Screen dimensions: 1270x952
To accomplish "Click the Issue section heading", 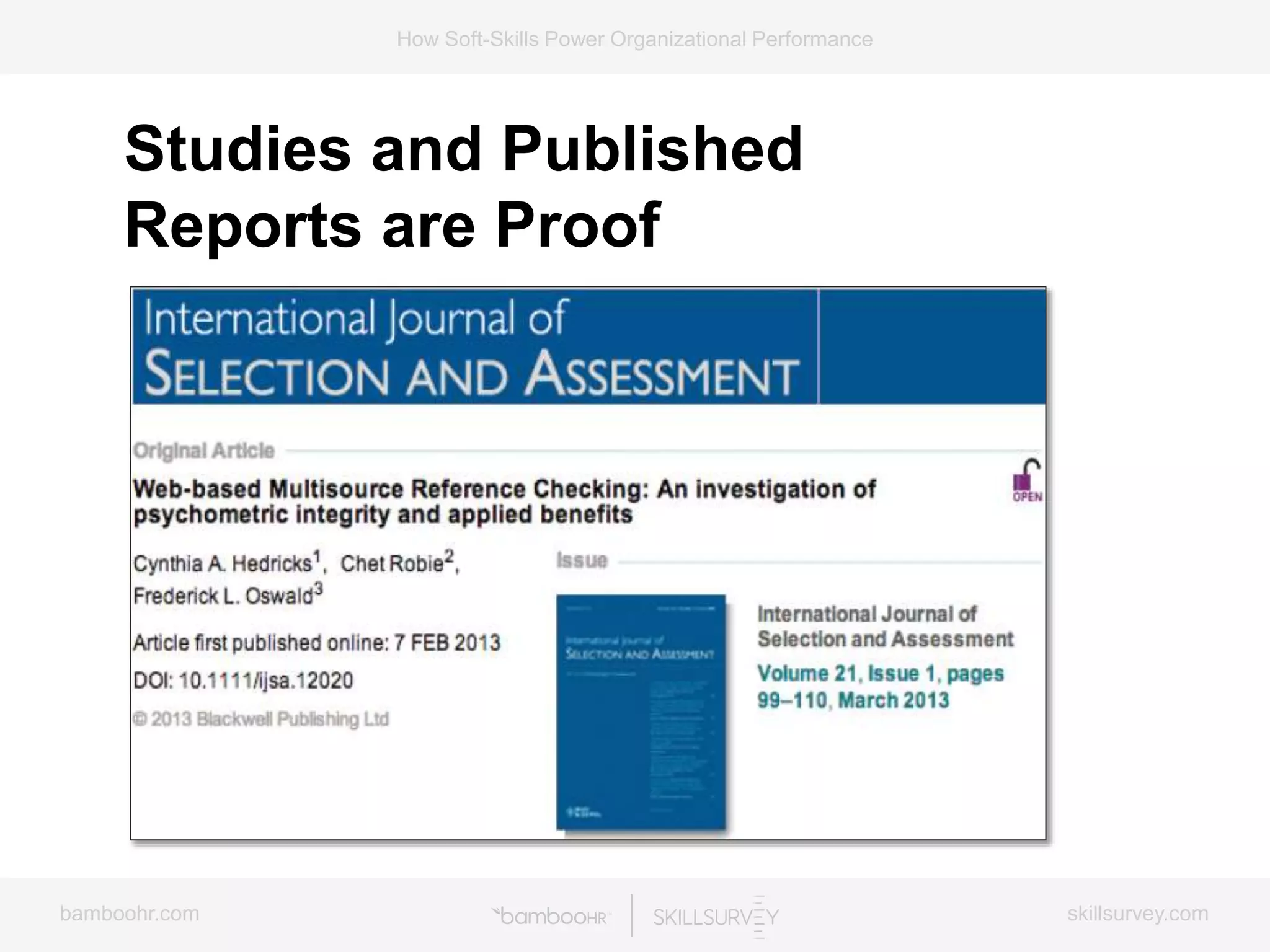I will pyautogui.click(x=582, y=560).
